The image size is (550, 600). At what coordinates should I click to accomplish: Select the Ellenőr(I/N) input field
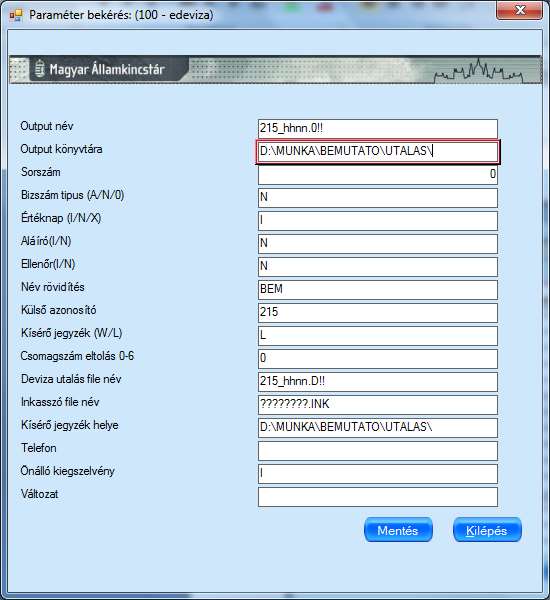click(x=378, y=267)
